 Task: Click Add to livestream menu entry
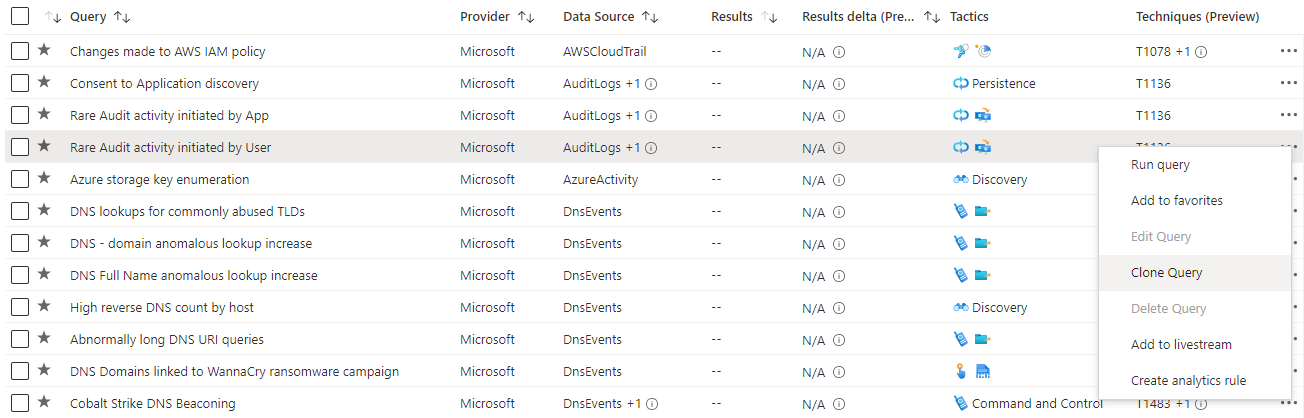(1181, 344)
